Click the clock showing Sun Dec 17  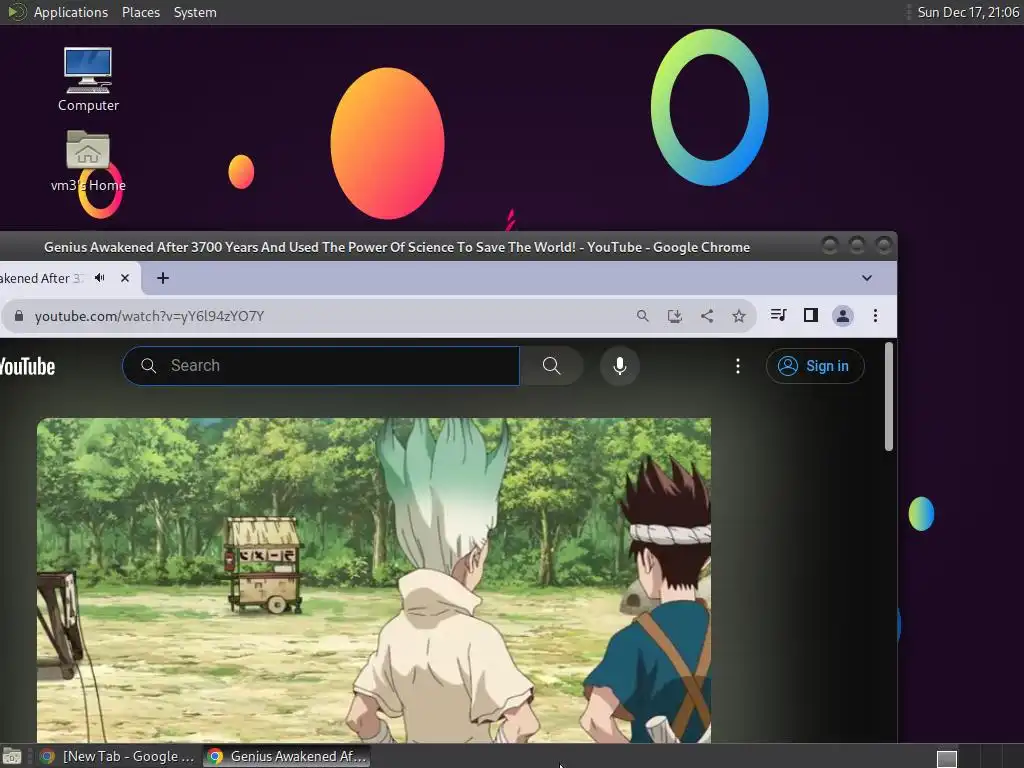(968, 12)
